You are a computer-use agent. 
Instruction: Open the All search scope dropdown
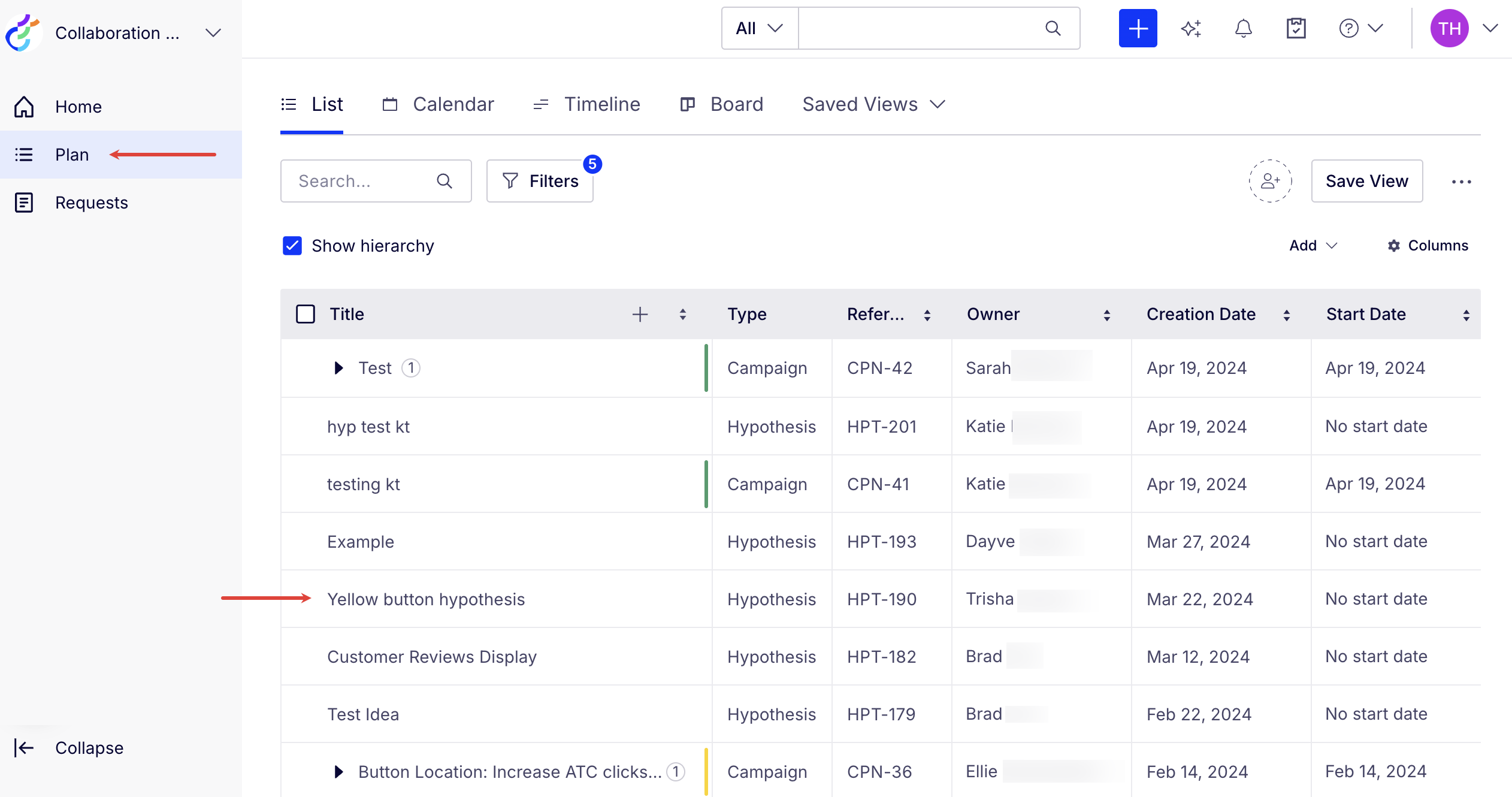tap(760, 28)
